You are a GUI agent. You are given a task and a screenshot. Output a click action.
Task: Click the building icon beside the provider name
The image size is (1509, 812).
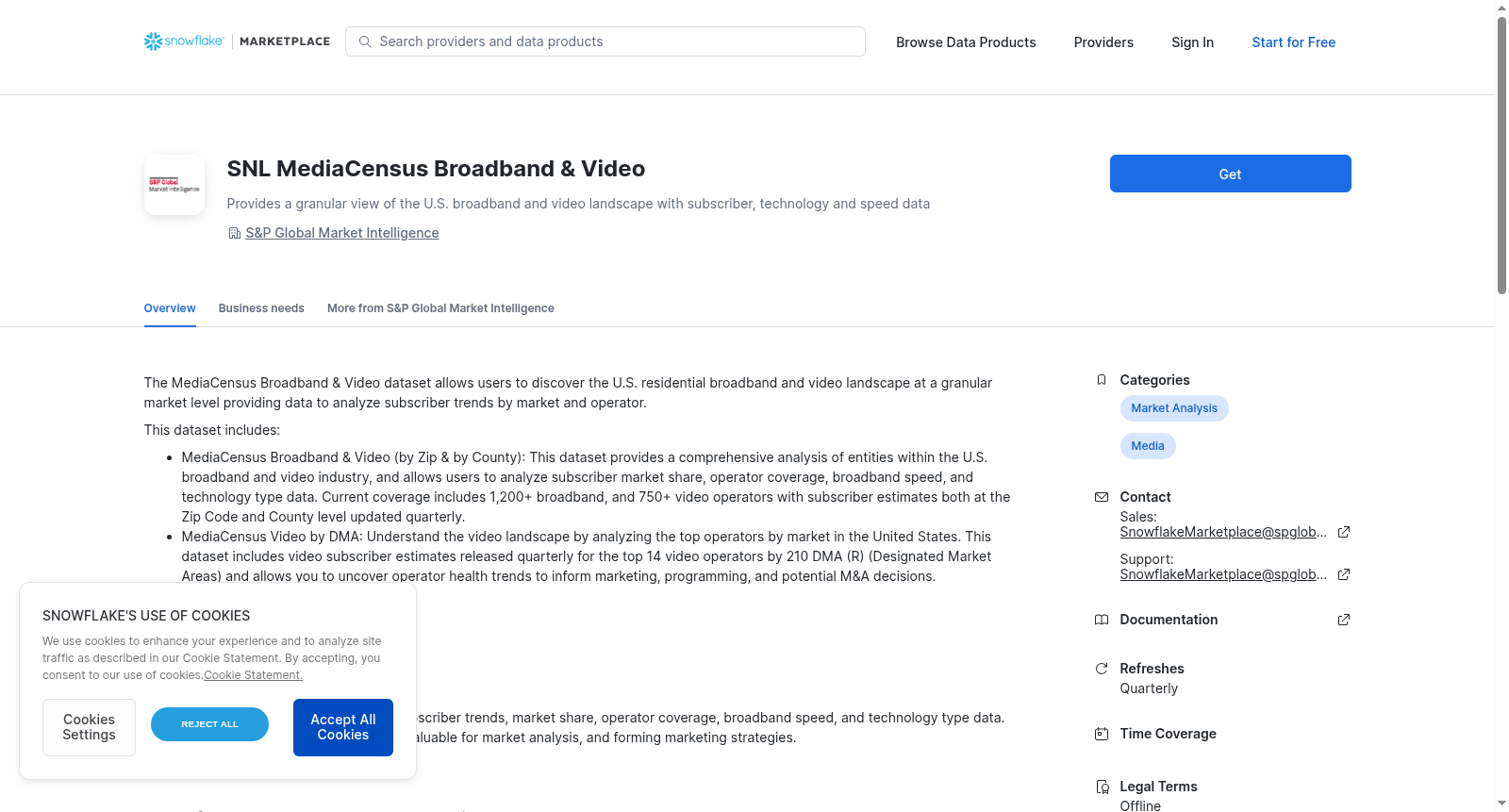pos(235,233)
